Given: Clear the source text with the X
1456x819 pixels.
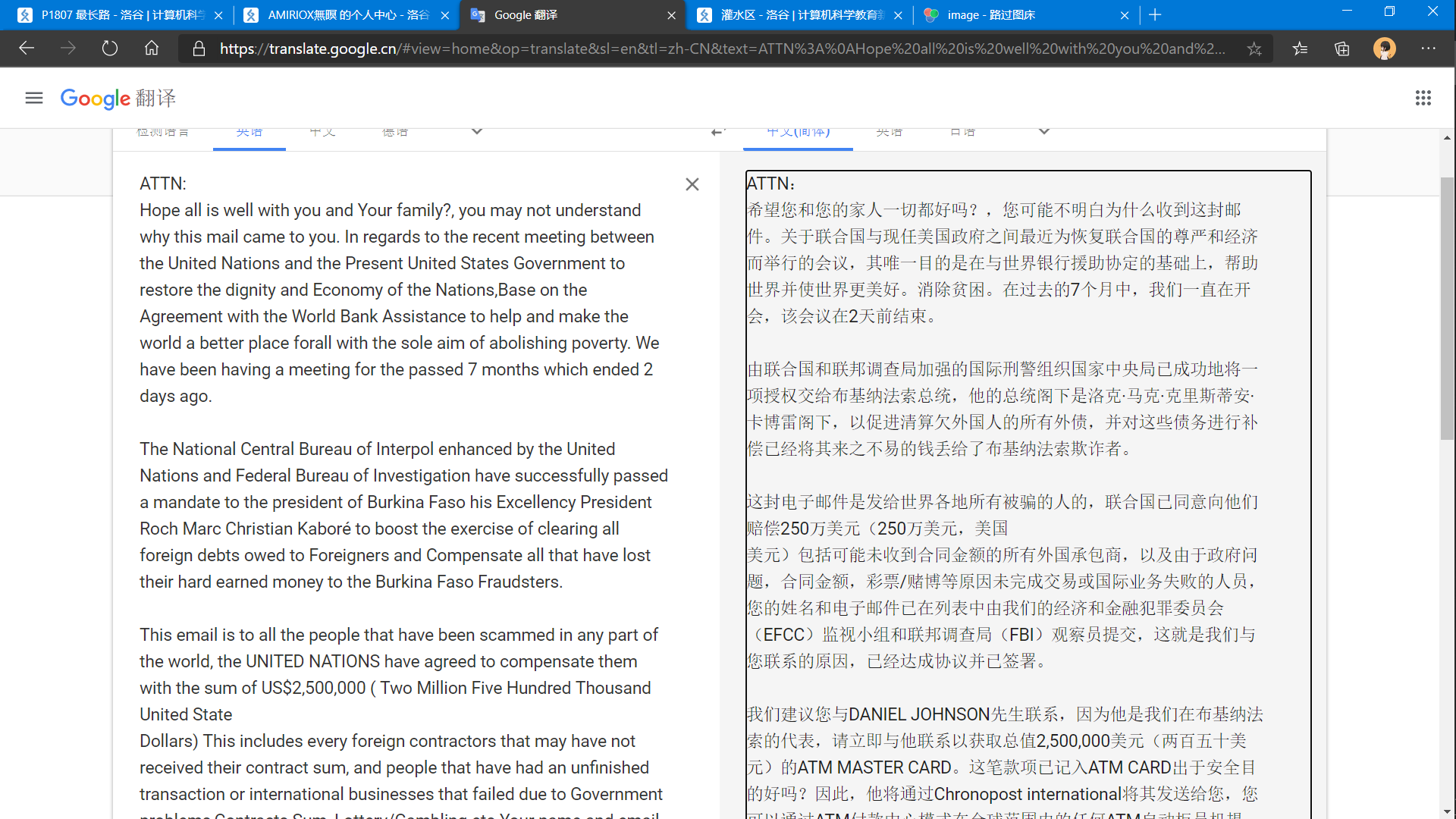Looking at the screenshot, I should tap(692, 184).
